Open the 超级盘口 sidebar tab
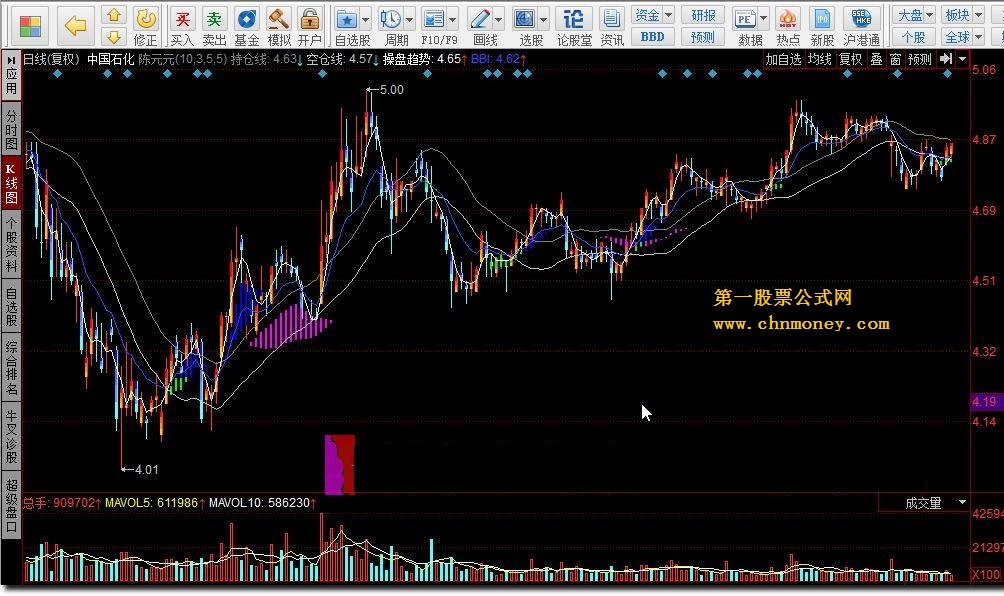This screenshot has width=1004, height=596. pos(12,503)
